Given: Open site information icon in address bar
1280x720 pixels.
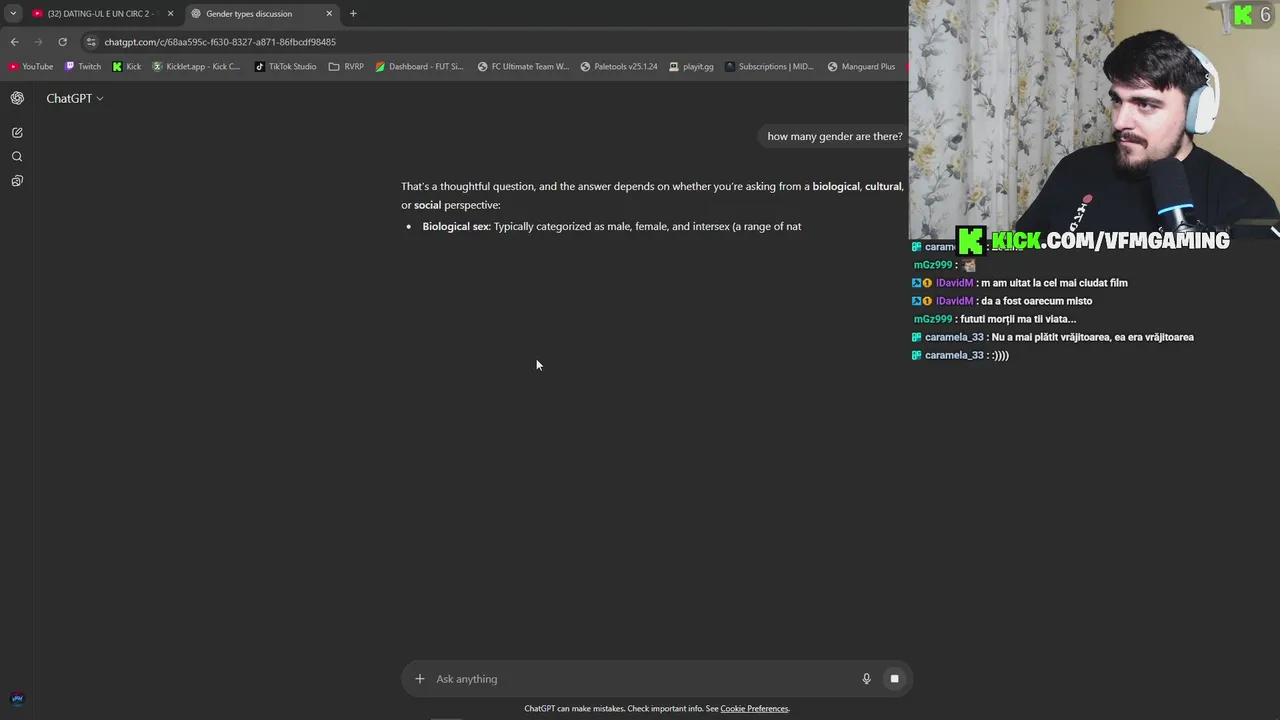Looking at the screenshot, I should [91, 42].
